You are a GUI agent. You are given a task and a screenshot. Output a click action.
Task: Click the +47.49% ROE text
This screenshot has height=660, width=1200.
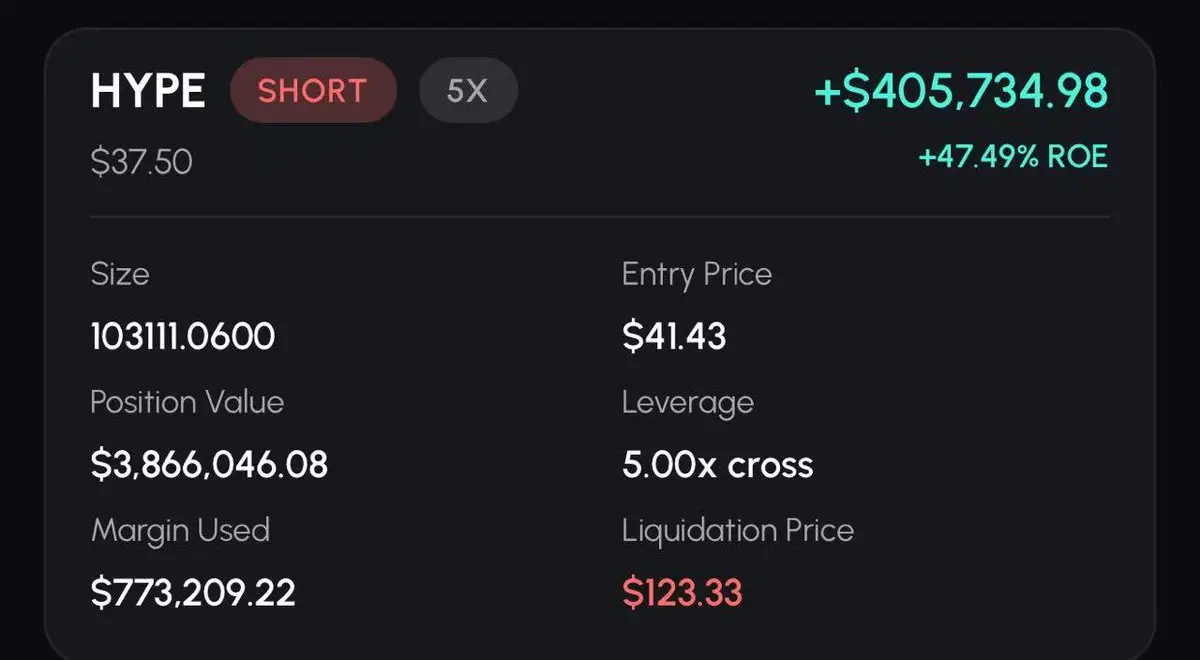(1013, 157)
